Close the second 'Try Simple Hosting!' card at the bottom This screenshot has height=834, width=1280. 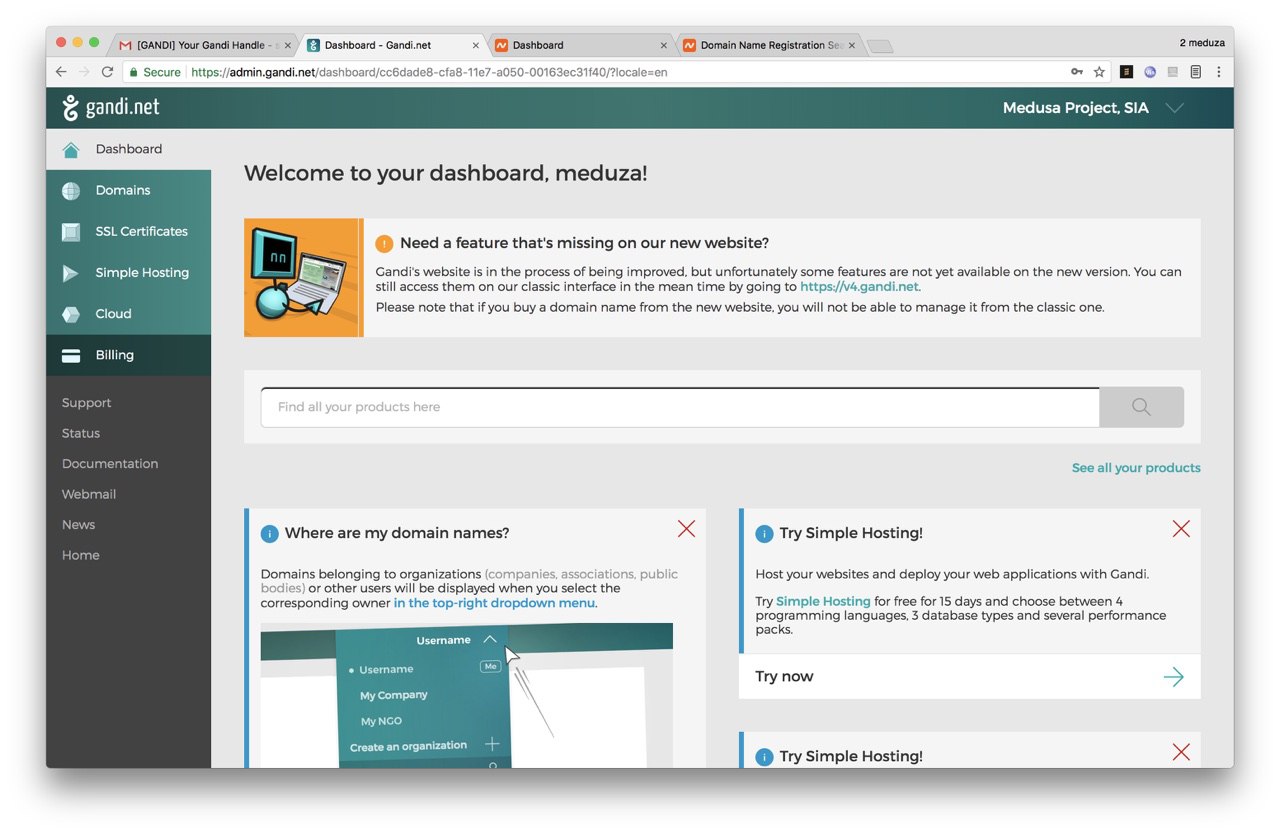coord(1181,752)
